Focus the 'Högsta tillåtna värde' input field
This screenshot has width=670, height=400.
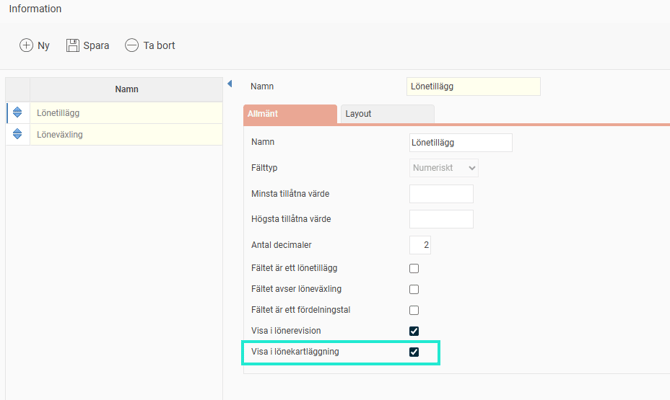coord(441,219)
